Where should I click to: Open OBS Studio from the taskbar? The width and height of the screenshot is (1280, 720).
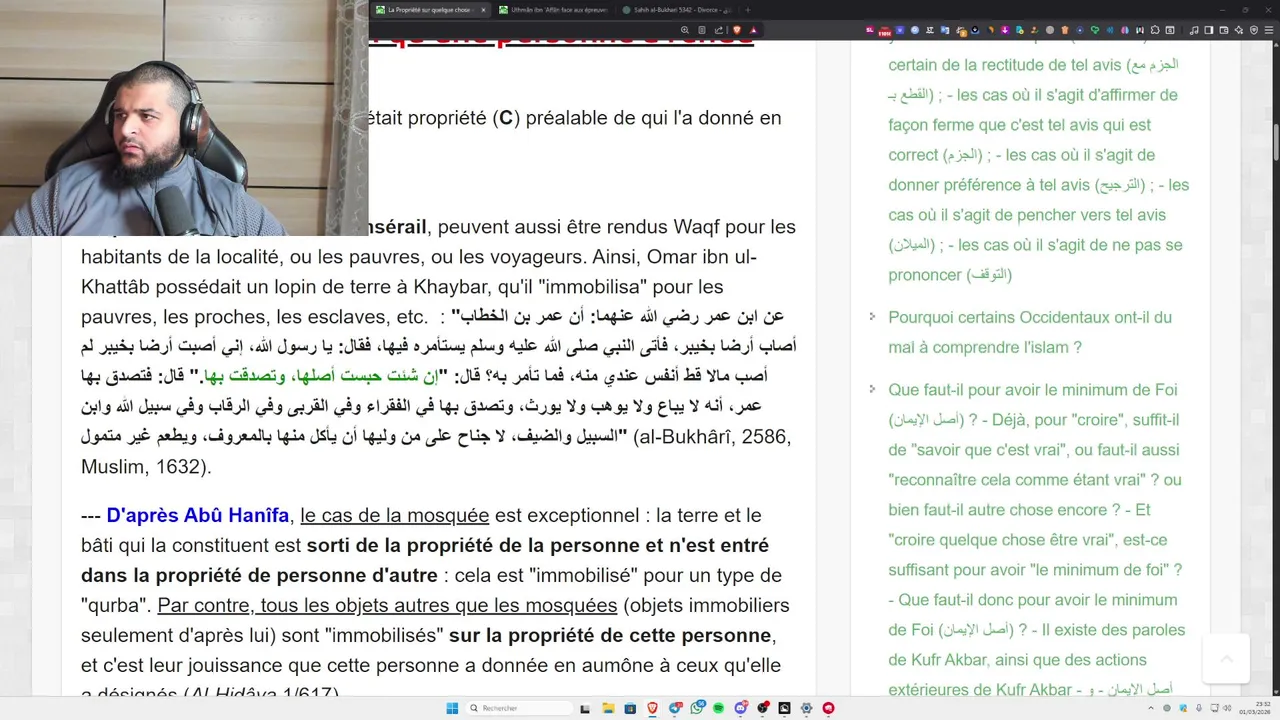(763, 708)
